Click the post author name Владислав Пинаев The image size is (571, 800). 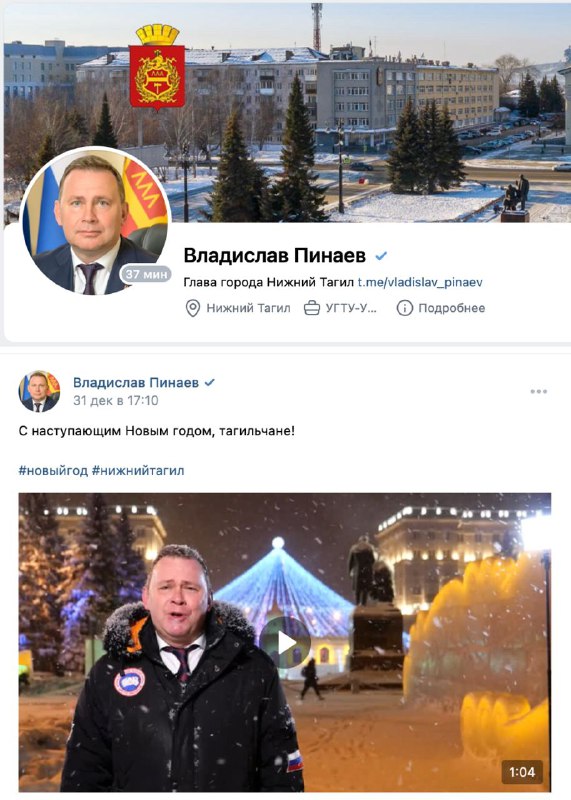(x=136, y=383)
